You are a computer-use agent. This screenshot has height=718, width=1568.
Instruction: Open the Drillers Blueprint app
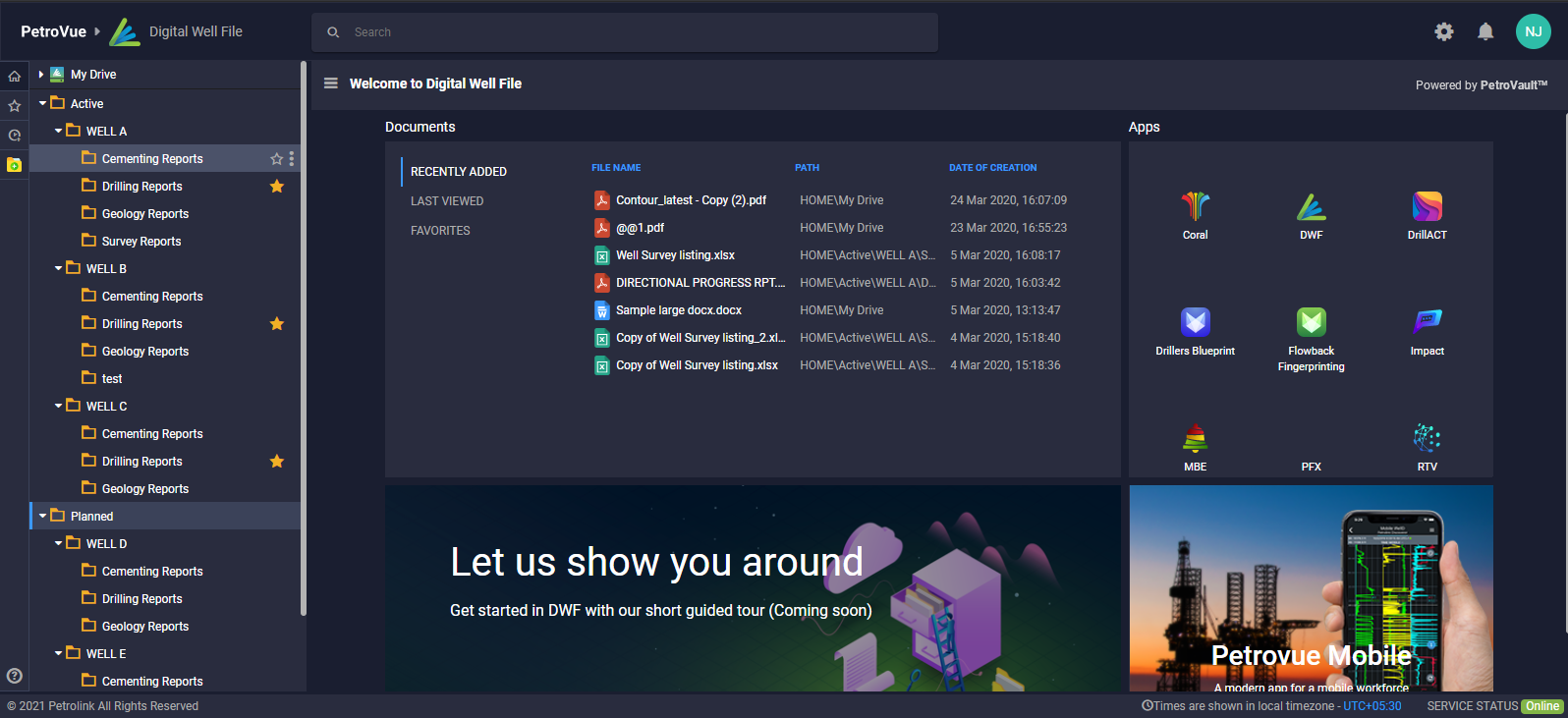point(1195,323)
